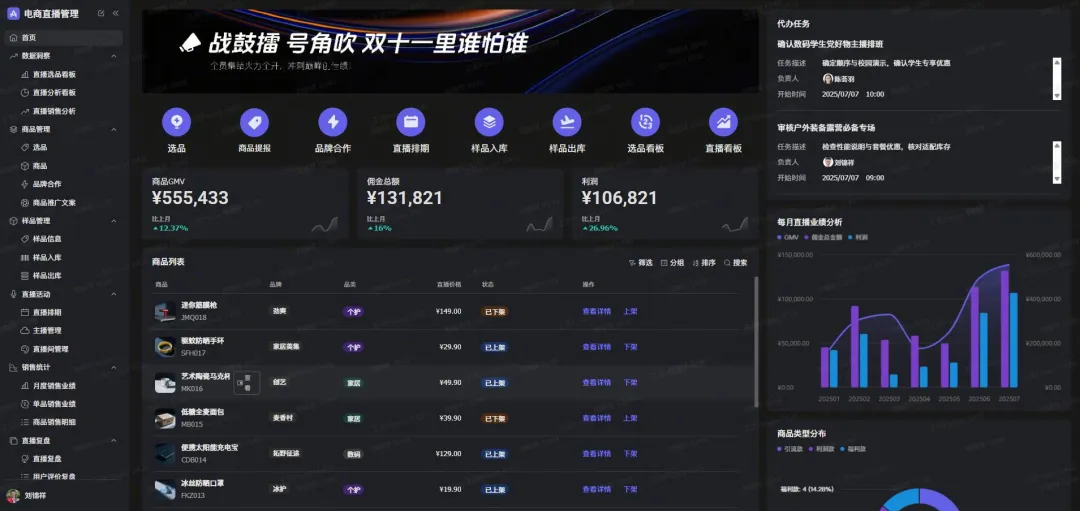Click the edit icon in sidebar header
The height and width of the screenshot is (511, 1080).
(x=101, y=13)
